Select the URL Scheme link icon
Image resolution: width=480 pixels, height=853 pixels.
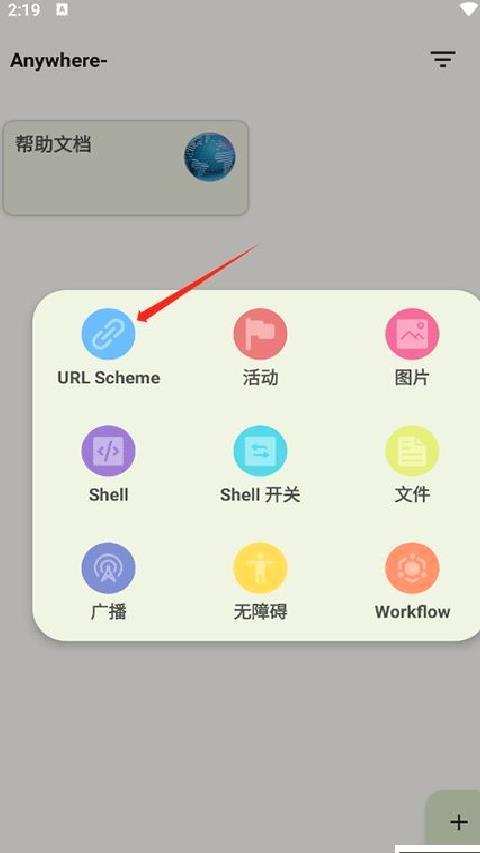(x=108, y=333)
